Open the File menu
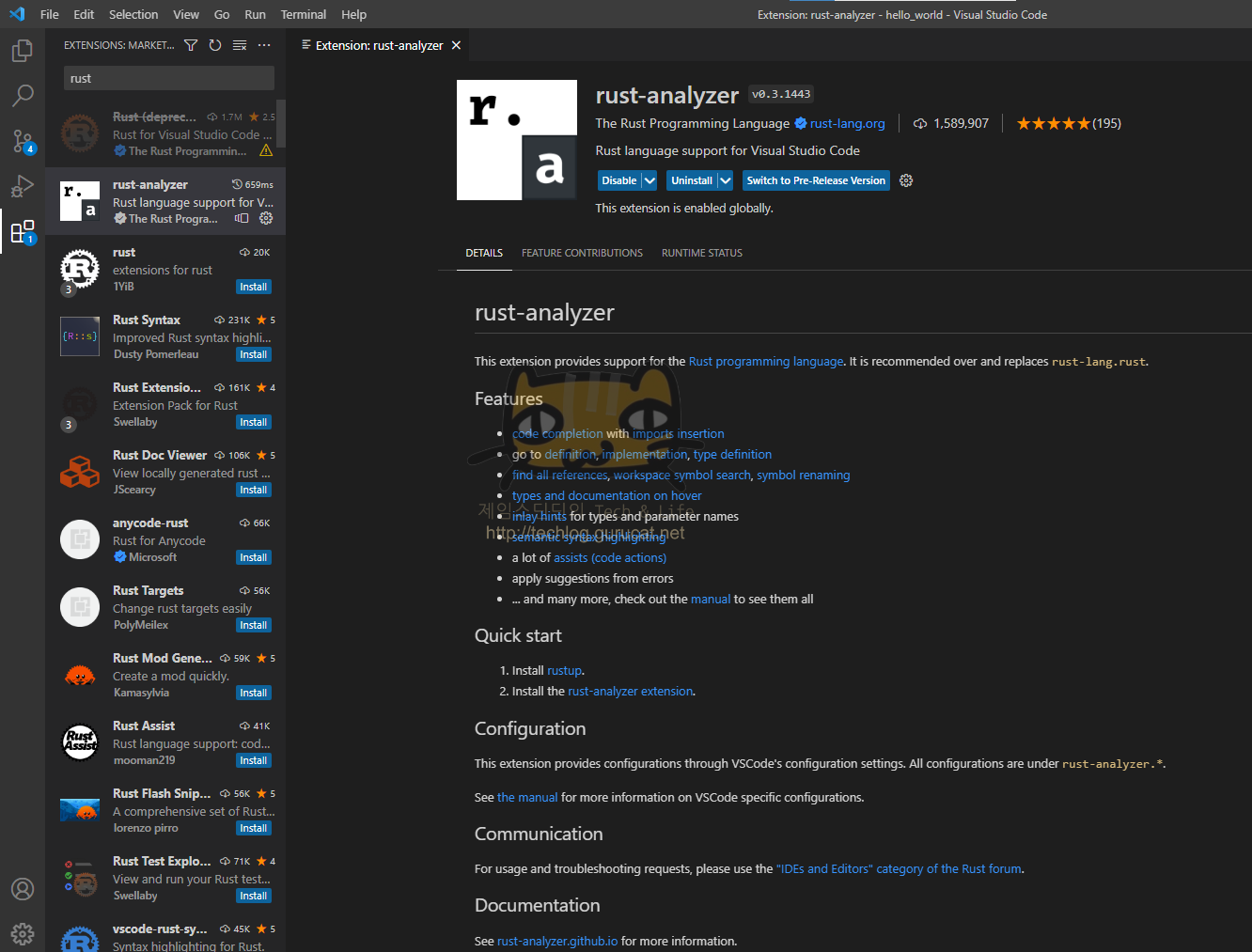This screenshot has width=1252, height=952. pyautogui.click(x=50, y=14)
